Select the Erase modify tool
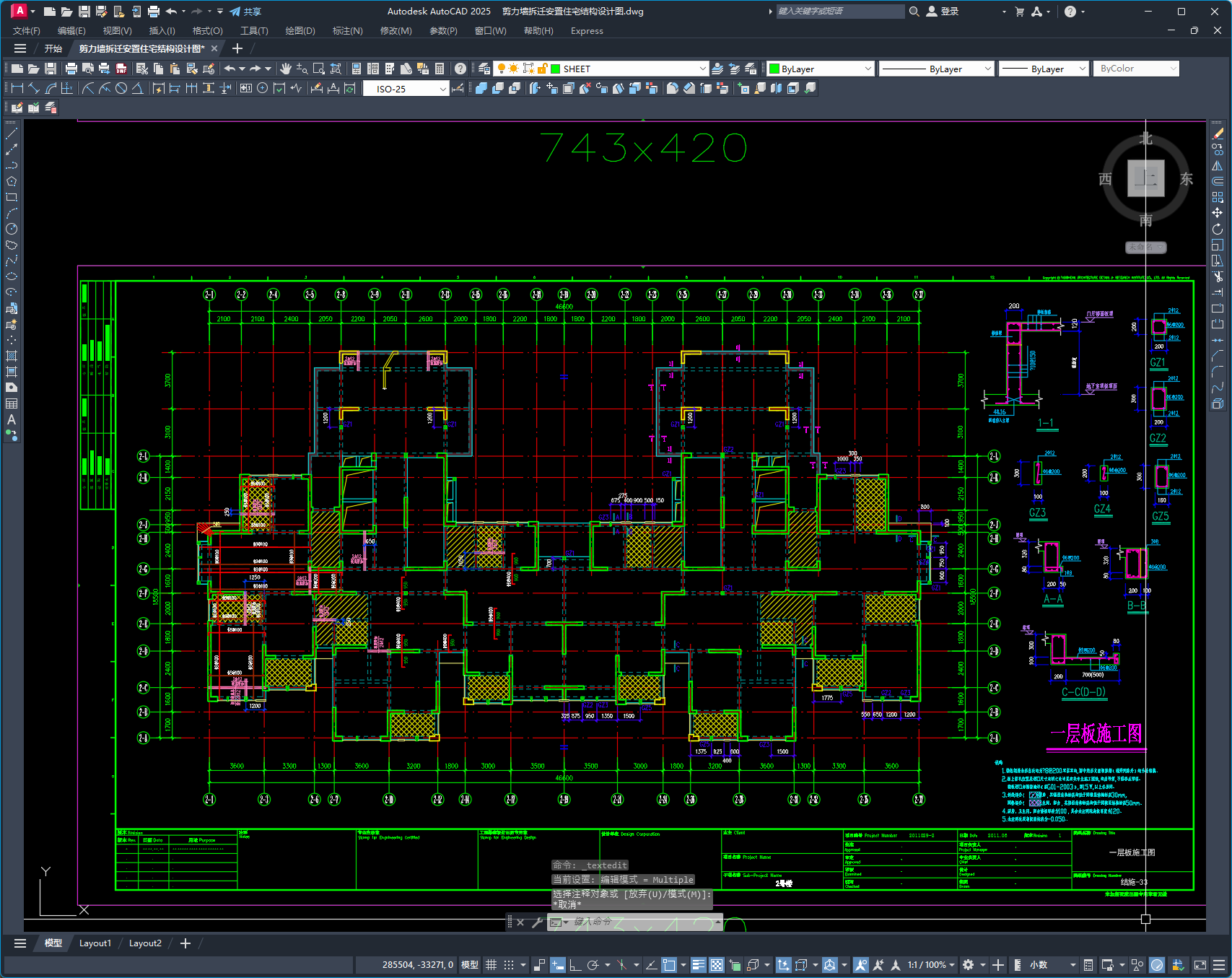Screen dimensions: 1232x978 1218,134
